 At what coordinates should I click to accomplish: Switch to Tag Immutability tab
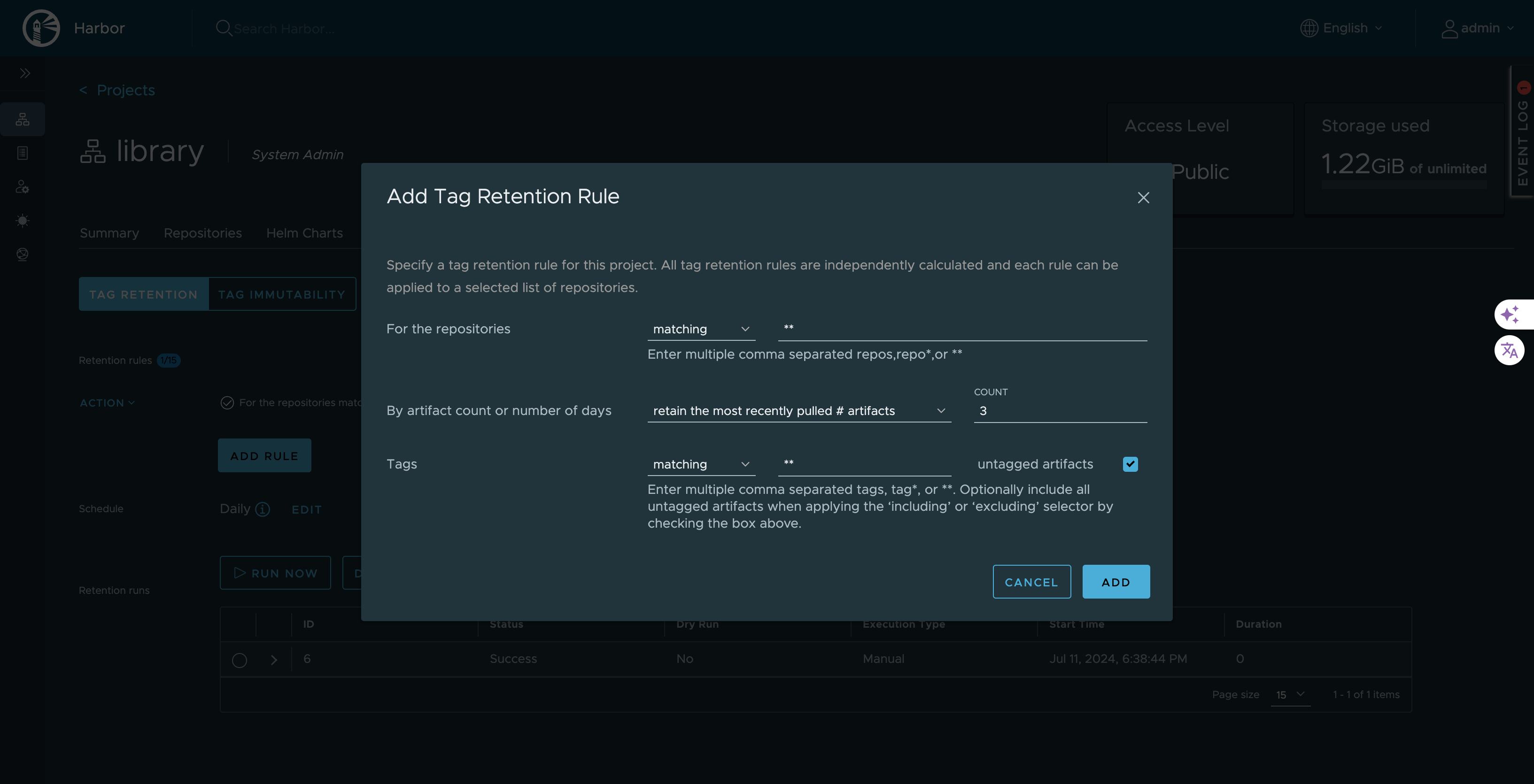pyautogui.click(x=282, y=295)
